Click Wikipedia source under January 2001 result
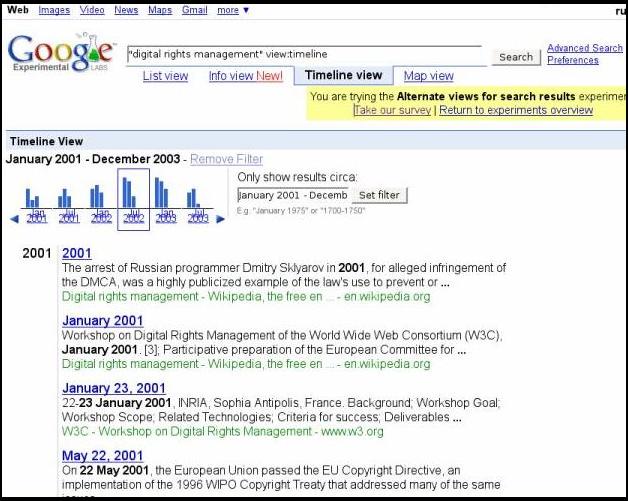The height and width of the screenshot is (501, 628). pos(246,364)
